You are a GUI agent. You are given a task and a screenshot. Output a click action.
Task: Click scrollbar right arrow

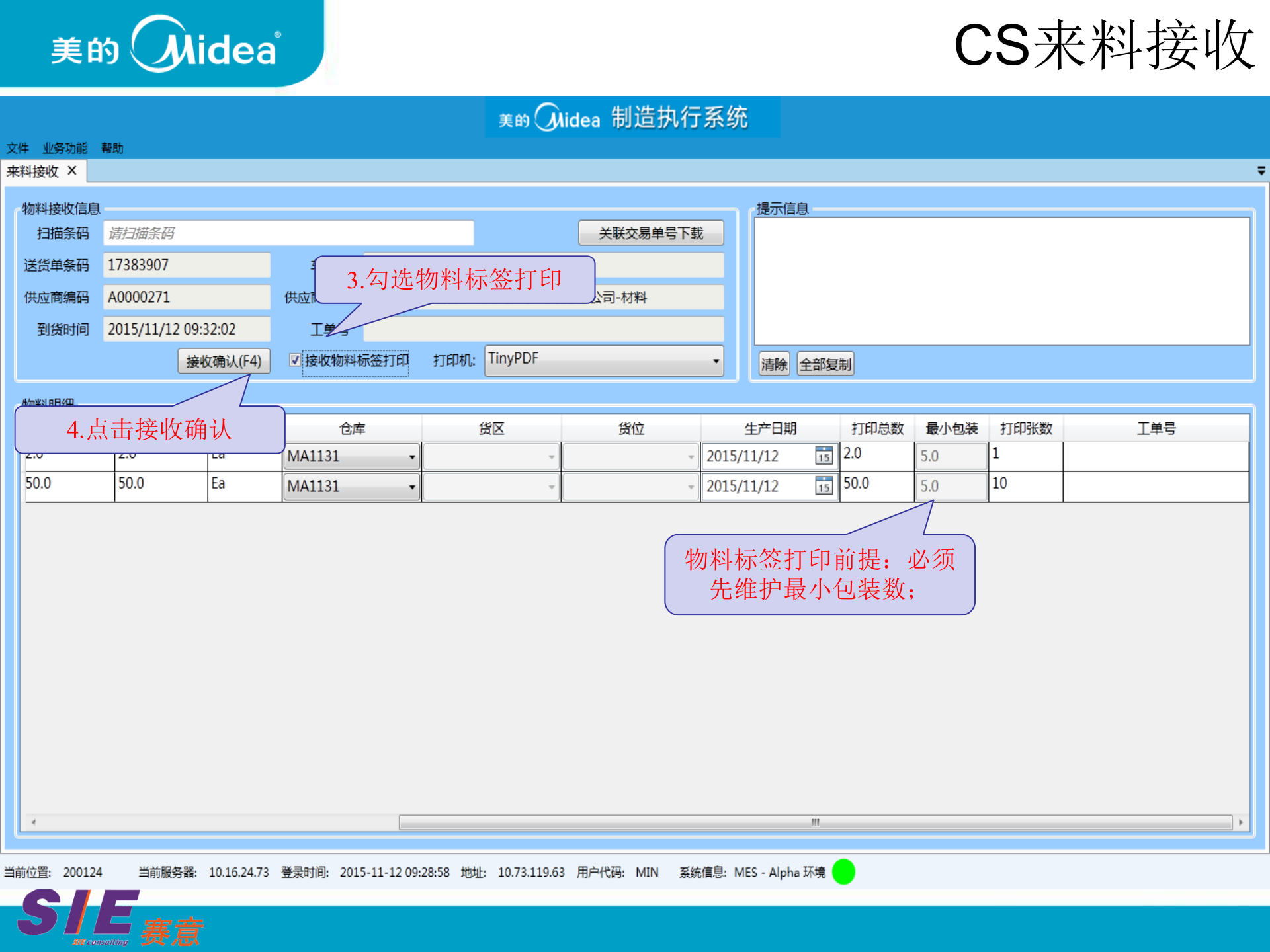click(1241, 822)
